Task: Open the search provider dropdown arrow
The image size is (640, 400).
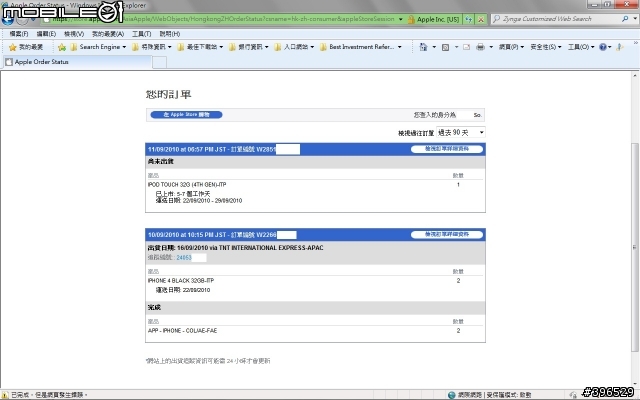Action: click(635, 19)
